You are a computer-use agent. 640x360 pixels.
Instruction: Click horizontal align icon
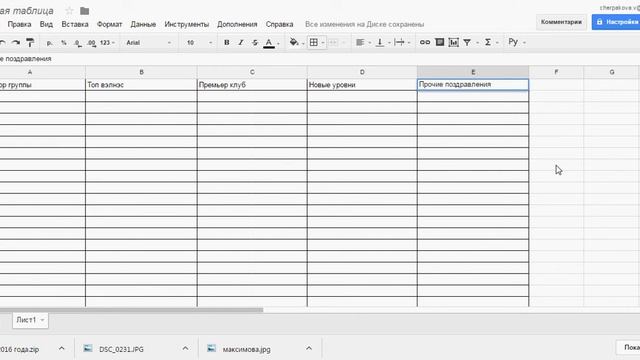(360, 42)
